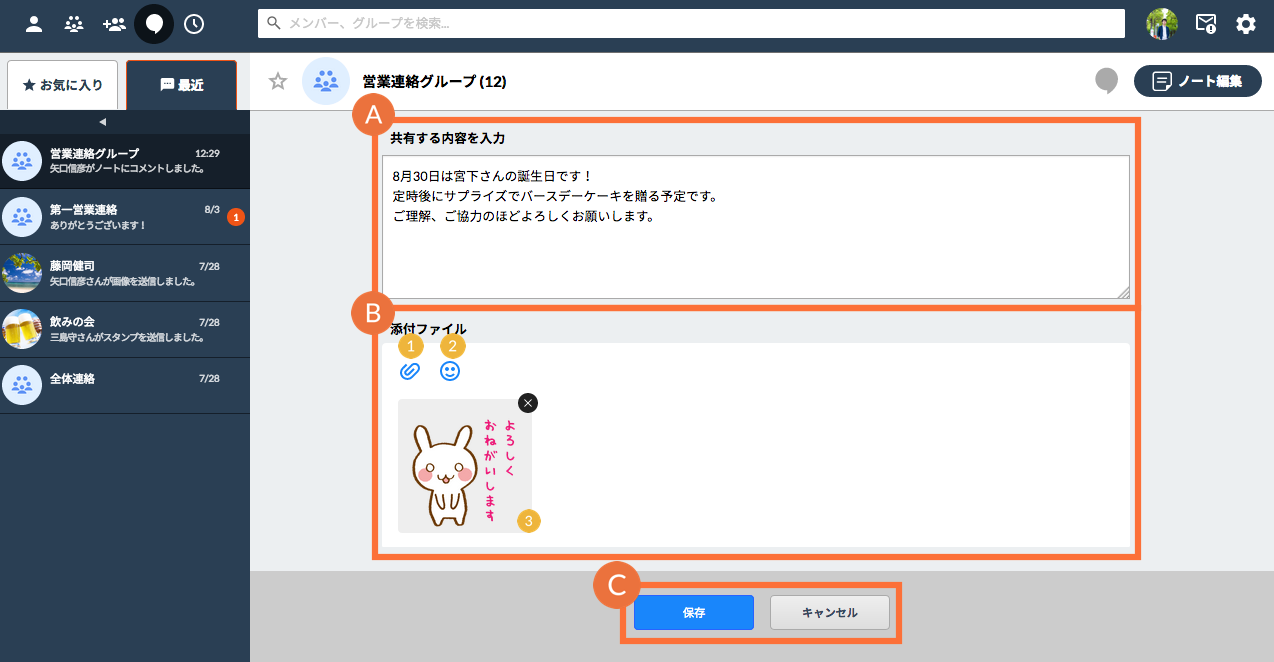Open the settings gear icon
The height and width of the screenshot is (662, 1274).
[1246, 24]
